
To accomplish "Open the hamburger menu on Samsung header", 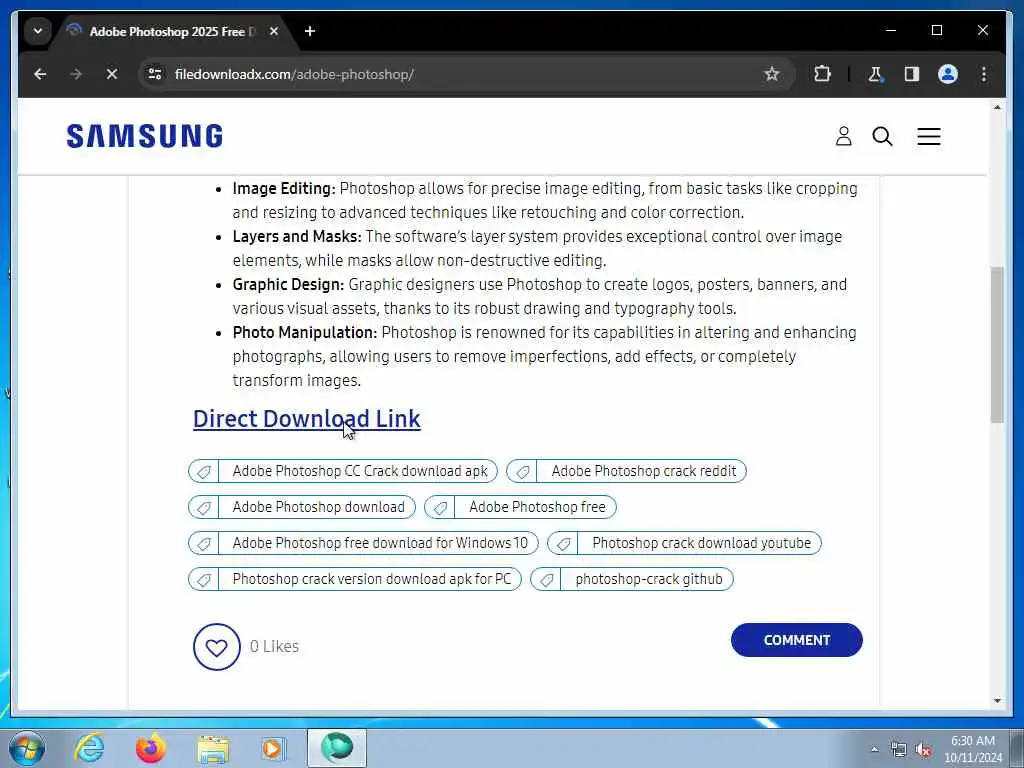I will coord(929,136).
